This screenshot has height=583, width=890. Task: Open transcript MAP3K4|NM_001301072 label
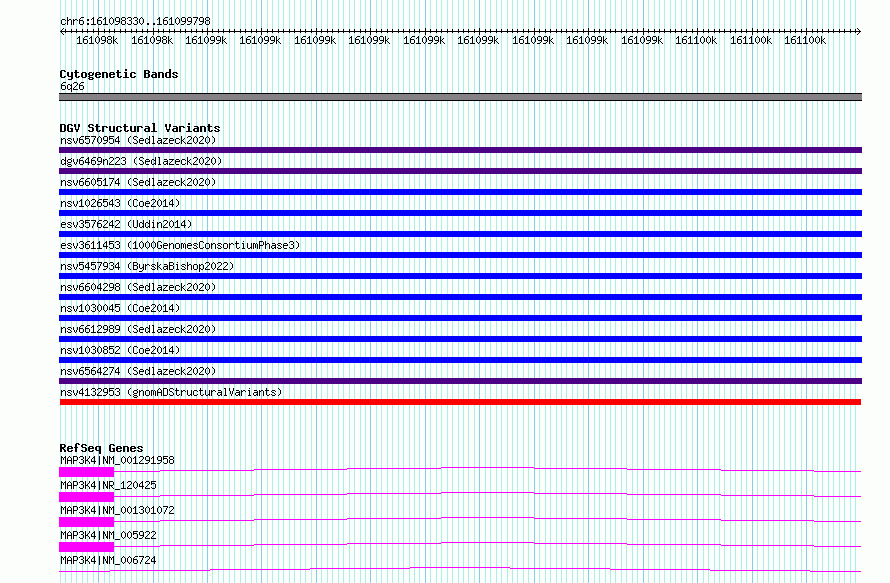(x=117, y=510)
